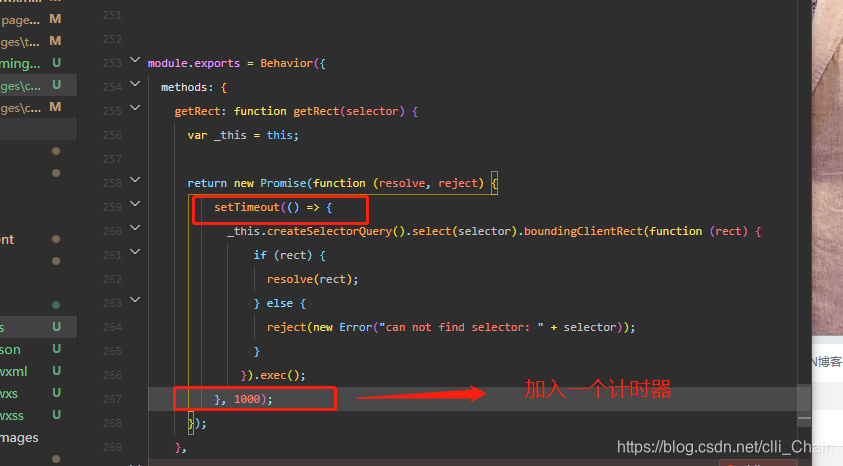This screenshot has height=466, width=843.
Task: Click line number 252 in gutter
Action: click(x=112, y=39)
